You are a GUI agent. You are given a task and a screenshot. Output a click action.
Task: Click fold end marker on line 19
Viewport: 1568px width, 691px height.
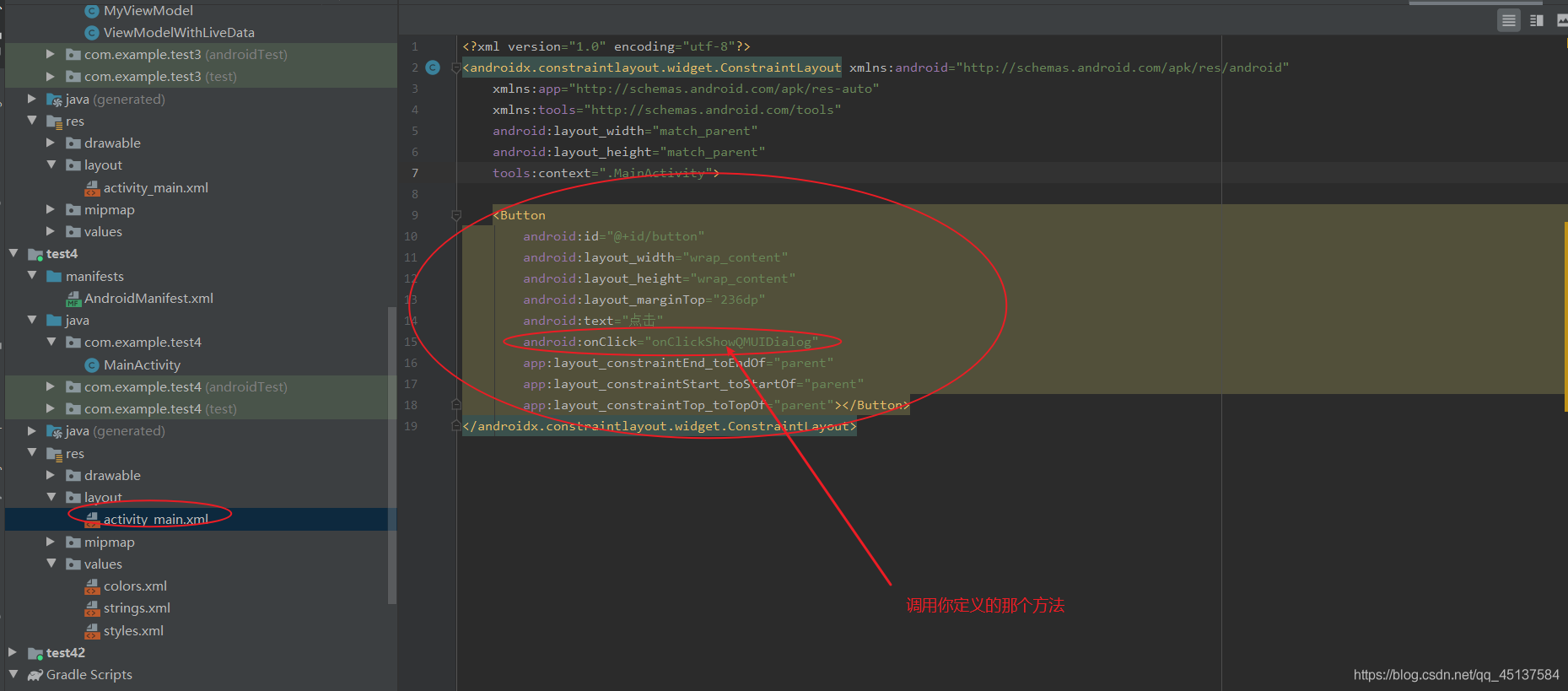pos(455,426)
